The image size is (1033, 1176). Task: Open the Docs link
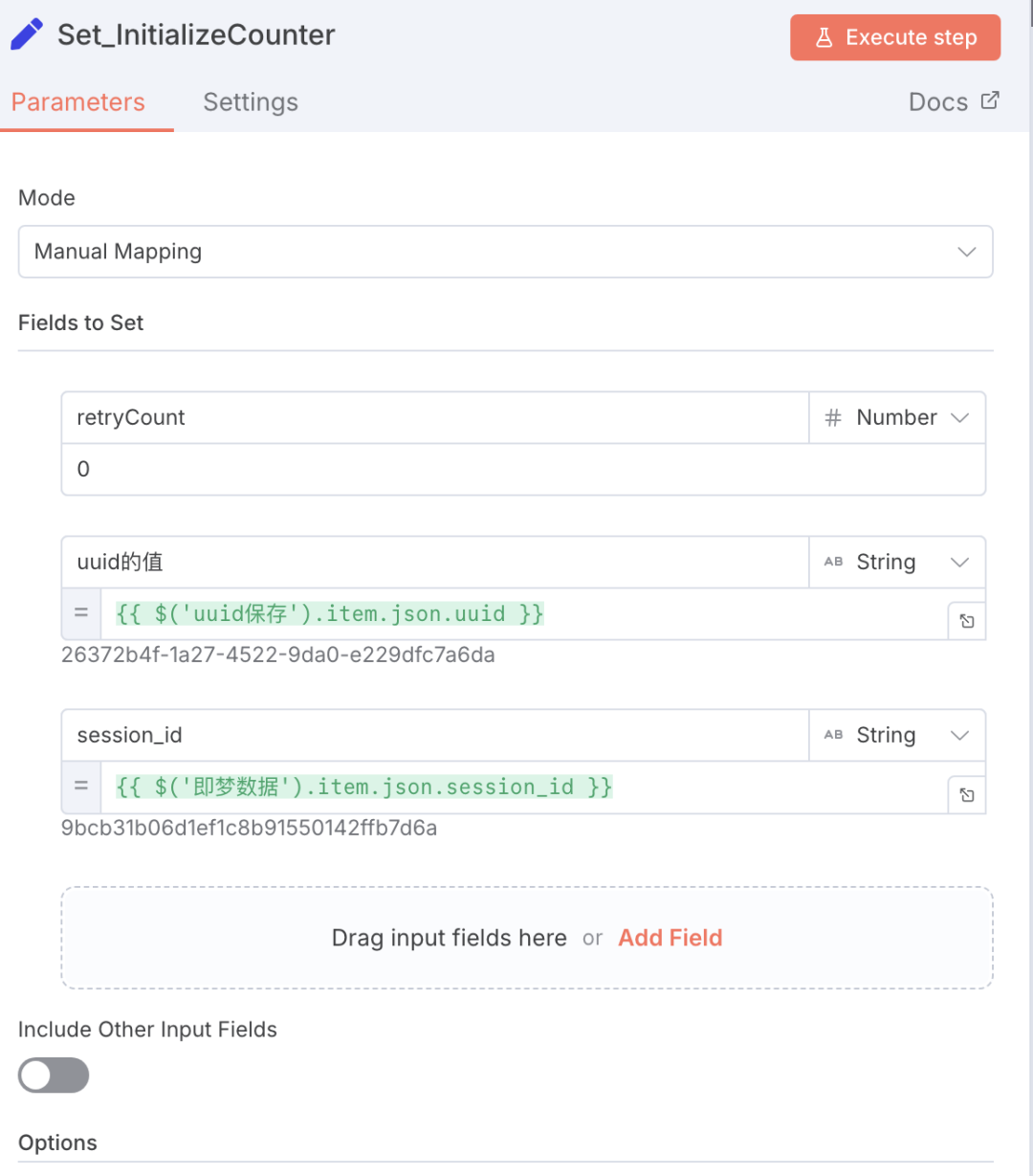938,102
